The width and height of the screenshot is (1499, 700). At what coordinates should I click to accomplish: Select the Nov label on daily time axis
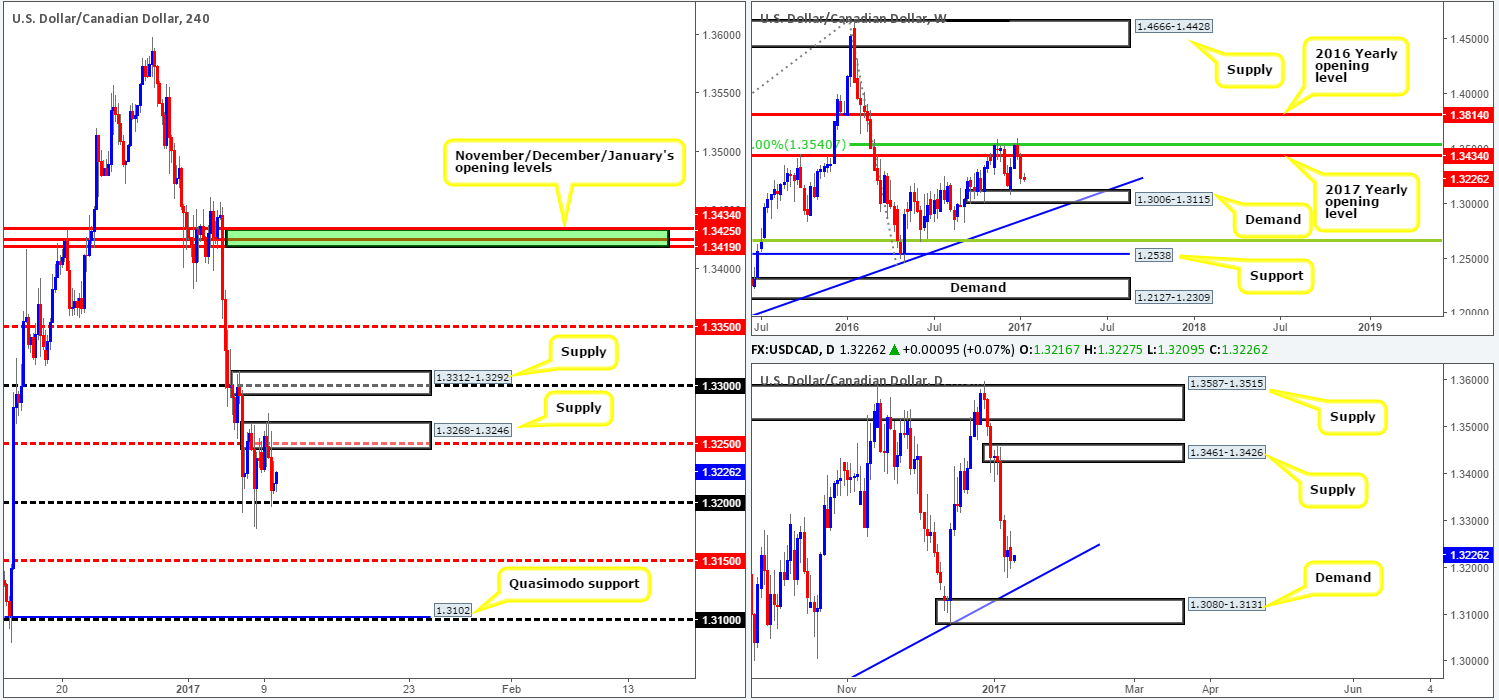coord(846,689)
